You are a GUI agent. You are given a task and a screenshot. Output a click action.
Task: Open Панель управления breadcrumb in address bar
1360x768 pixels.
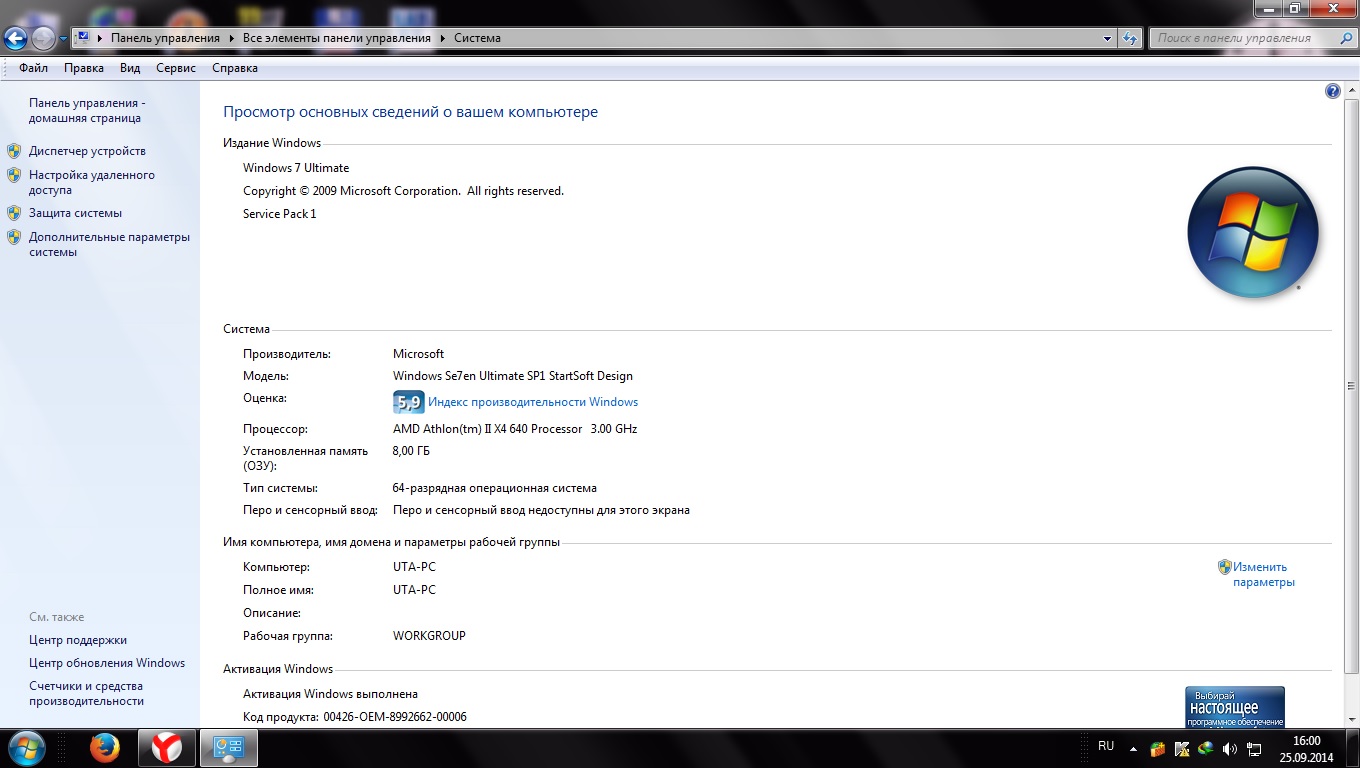click(165, 38)
